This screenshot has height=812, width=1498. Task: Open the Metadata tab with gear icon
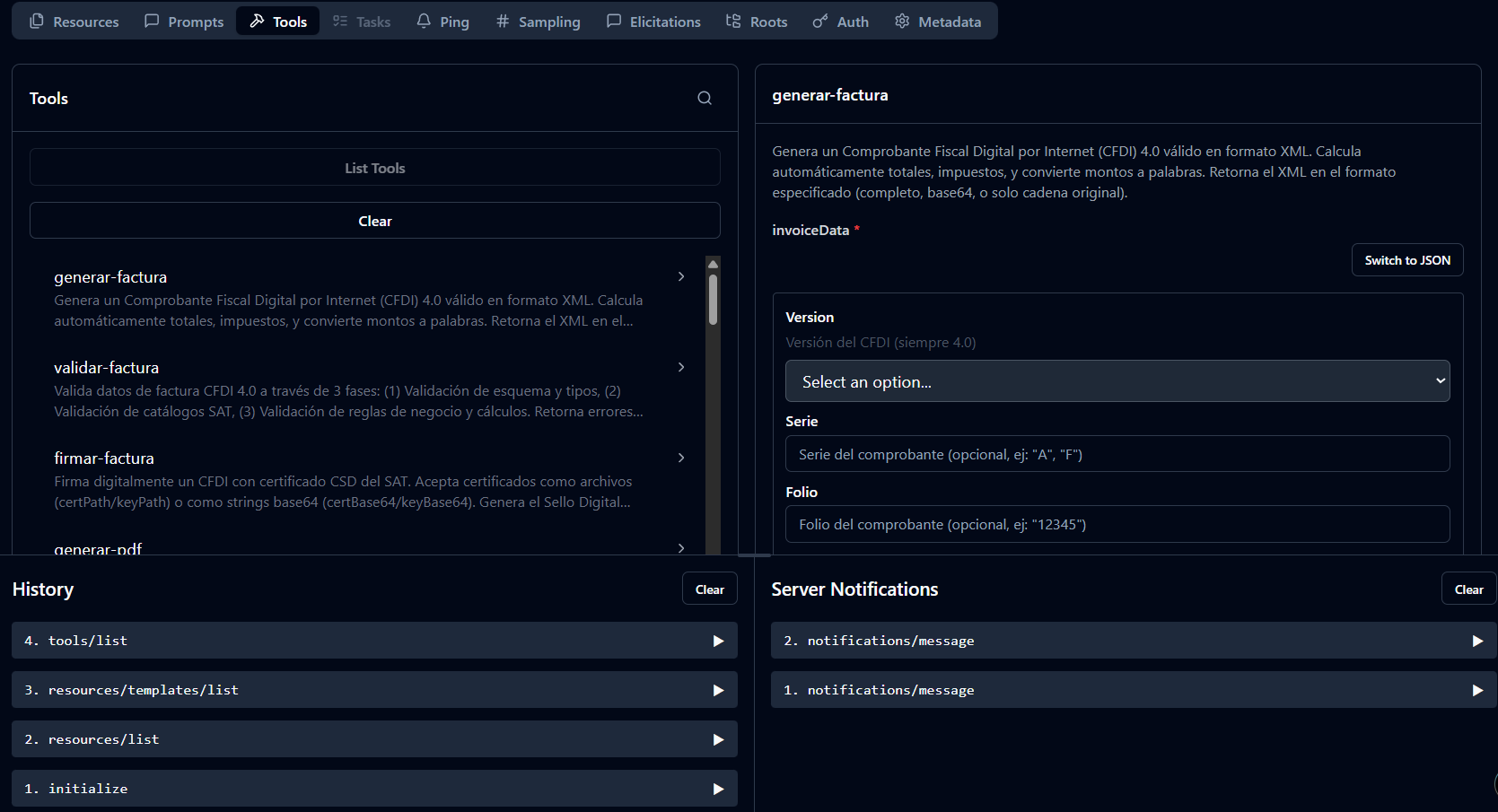tap(938, 22)
